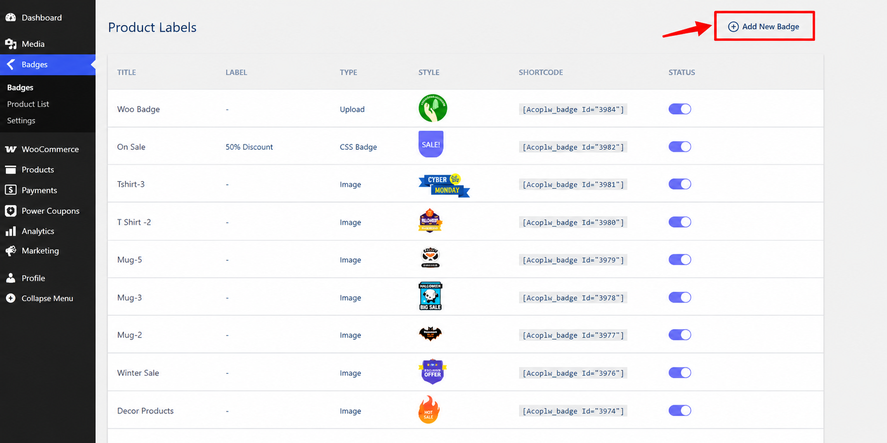The height and width of the screenshot is (443, 887).
Task: Open the On Sale badge title
Action: 131,147
